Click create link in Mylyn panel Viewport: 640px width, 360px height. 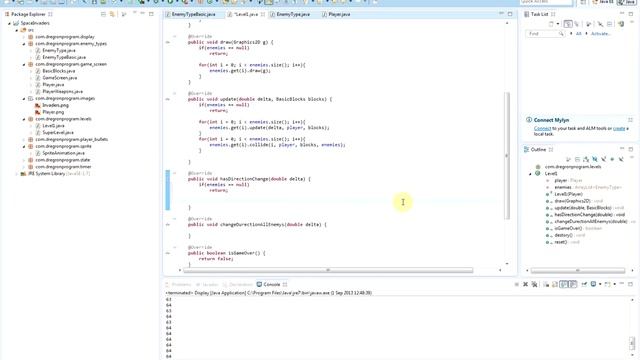(x=619, y=129)
